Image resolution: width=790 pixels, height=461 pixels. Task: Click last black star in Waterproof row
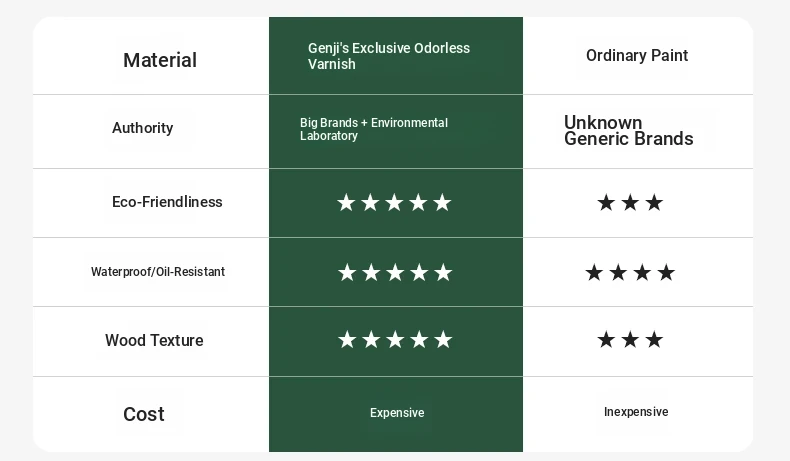point(666,273)
